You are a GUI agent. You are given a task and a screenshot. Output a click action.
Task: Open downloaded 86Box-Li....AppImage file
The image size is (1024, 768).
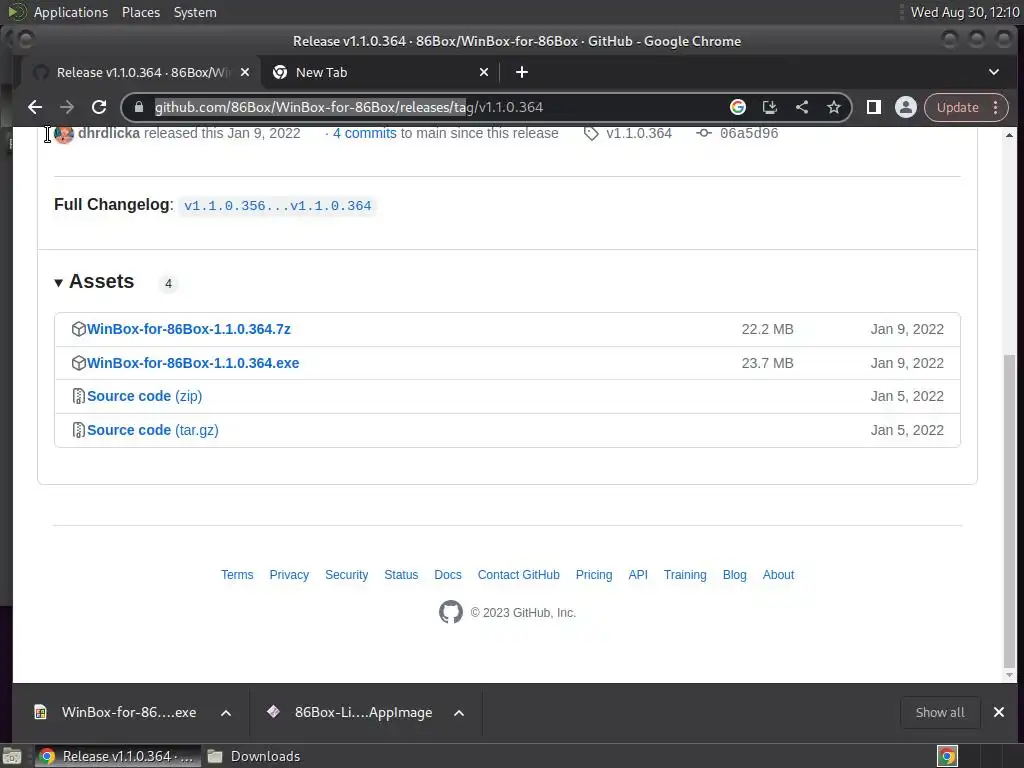(x=350, y=712)
